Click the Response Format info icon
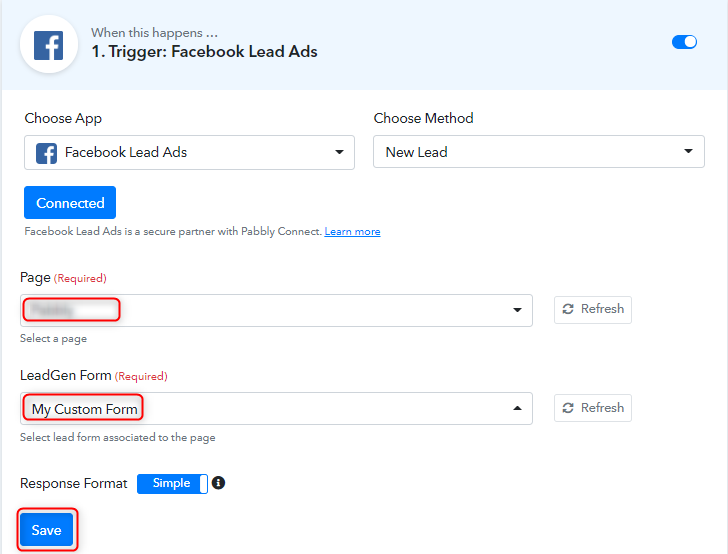Image resolution: width=728 pixels, height=554 pixels. coord(218,483)
